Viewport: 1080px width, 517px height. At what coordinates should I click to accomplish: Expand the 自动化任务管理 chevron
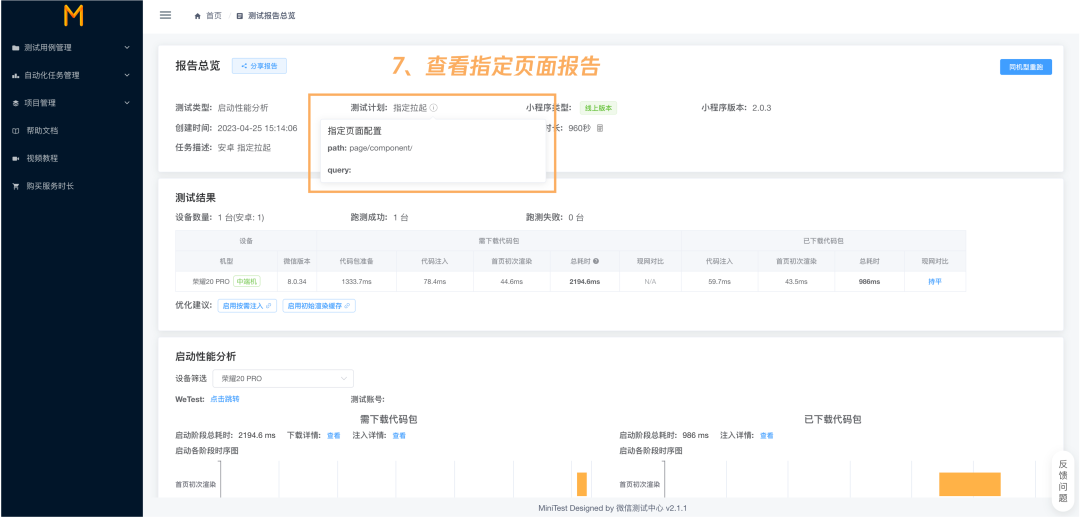pyautogui.click(x=127, y=75)
